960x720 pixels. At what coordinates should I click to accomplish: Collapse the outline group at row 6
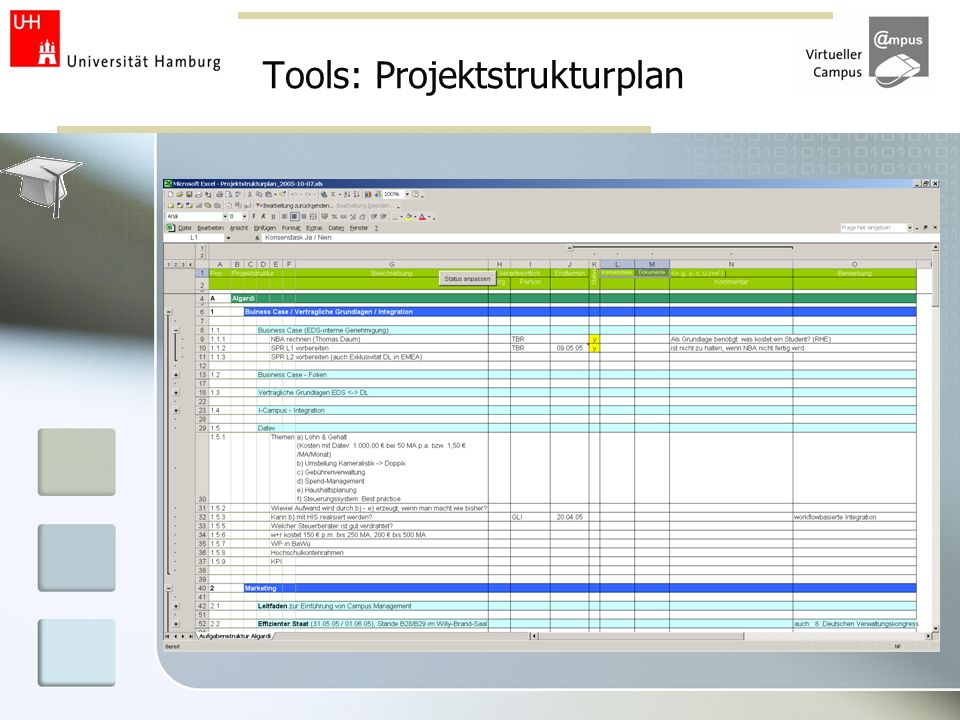pyautogui.click(x=168, y=312)
